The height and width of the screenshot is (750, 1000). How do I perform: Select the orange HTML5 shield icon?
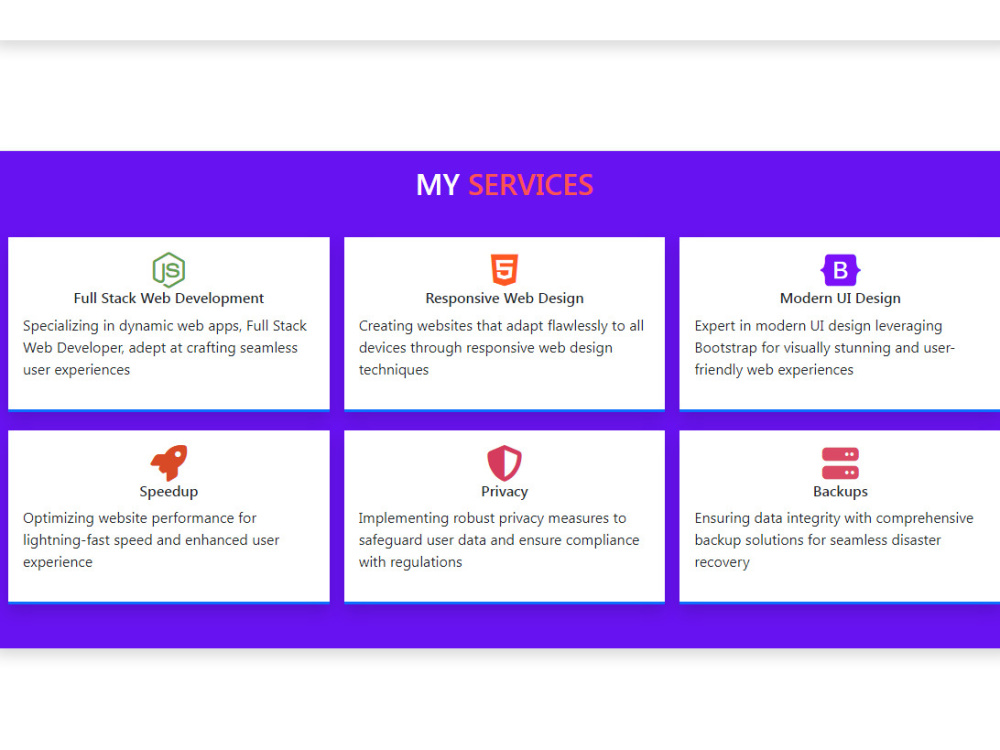tap(504, 268)
